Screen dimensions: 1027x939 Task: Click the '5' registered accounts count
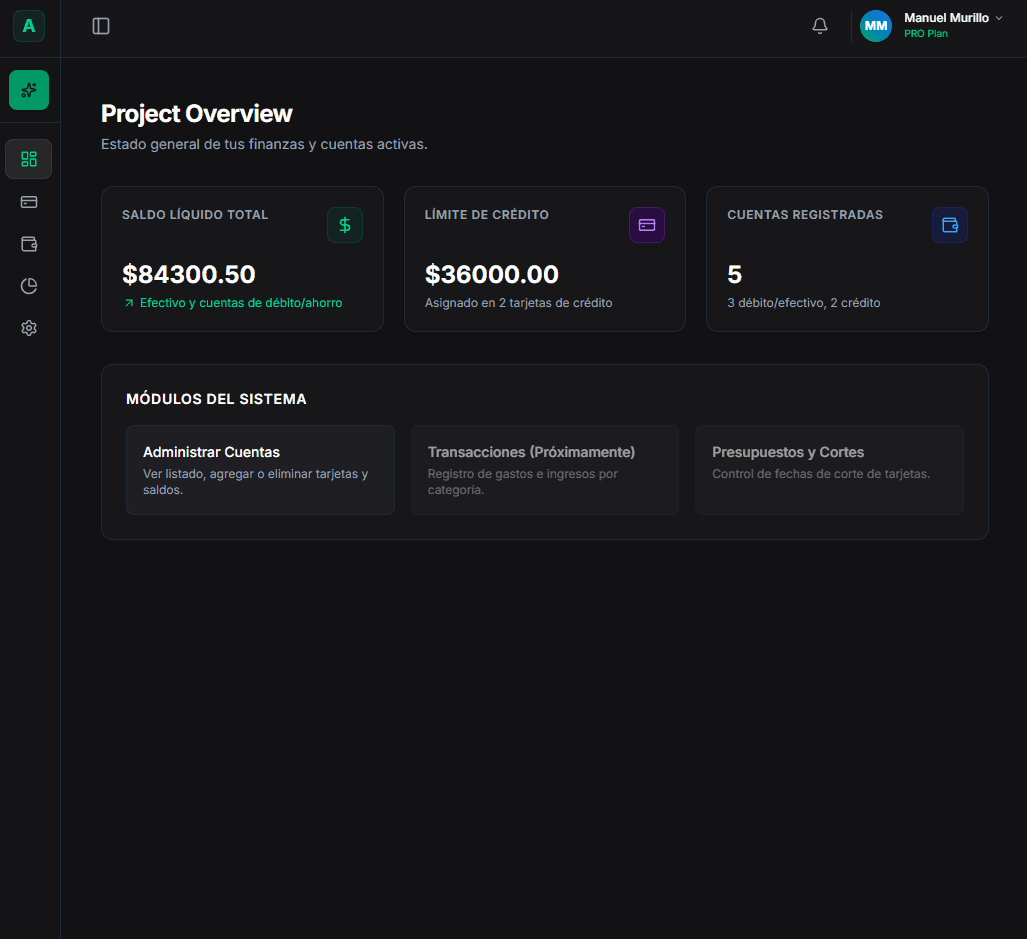[734, 274]
